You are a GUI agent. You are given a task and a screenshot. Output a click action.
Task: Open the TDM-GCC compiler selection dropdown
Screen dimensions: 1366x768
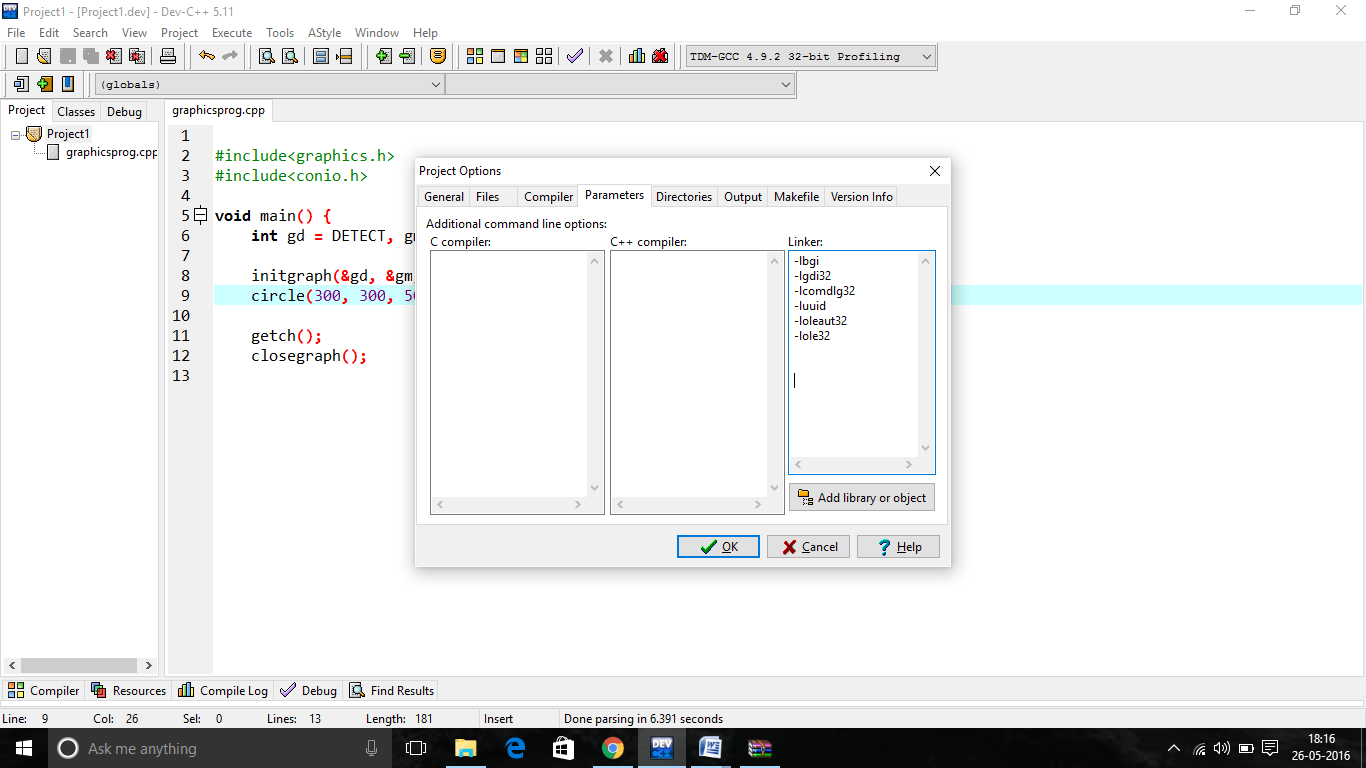926,56
